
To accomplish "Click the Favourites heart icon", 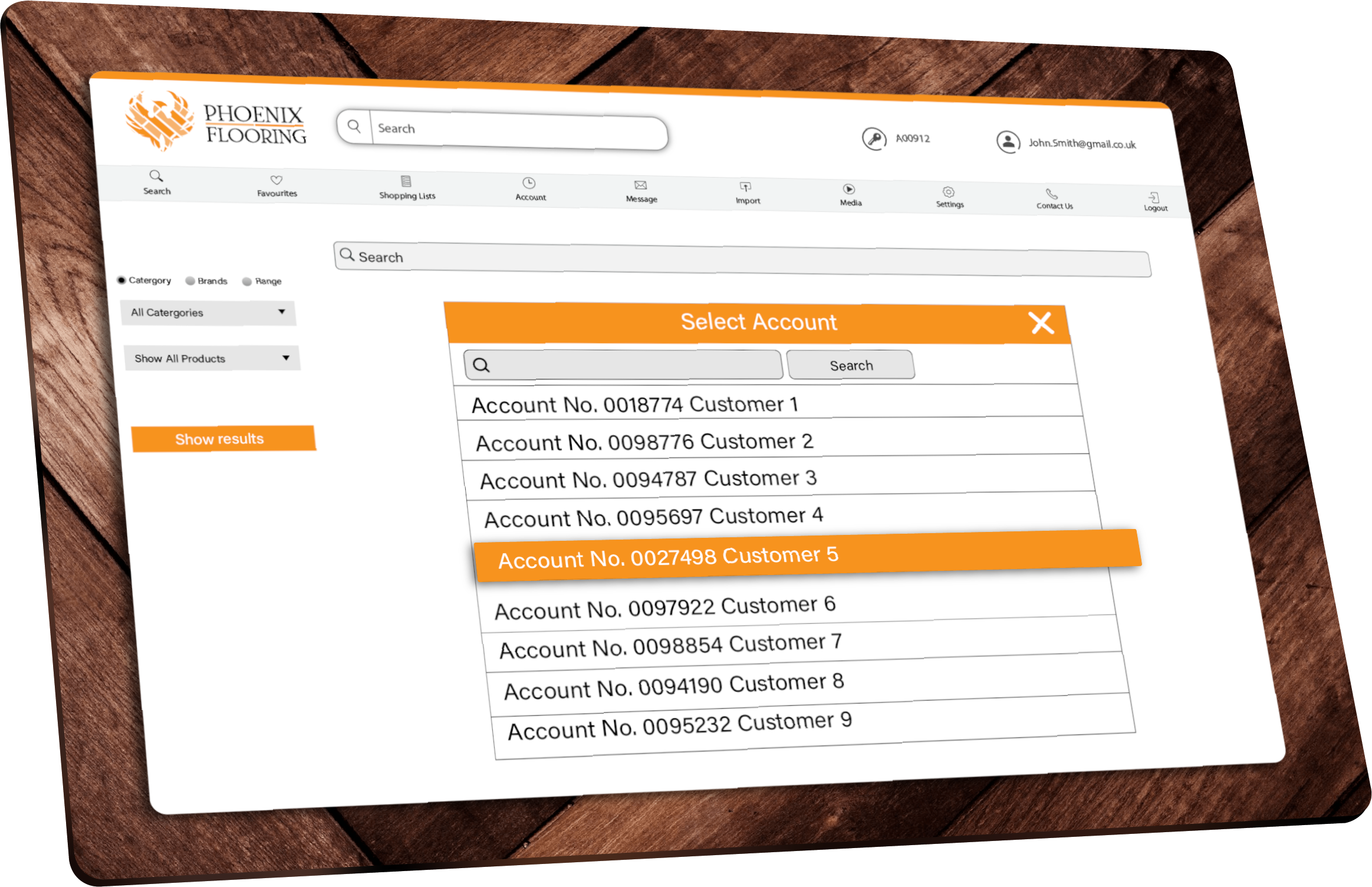I will (x=276, y=180).
